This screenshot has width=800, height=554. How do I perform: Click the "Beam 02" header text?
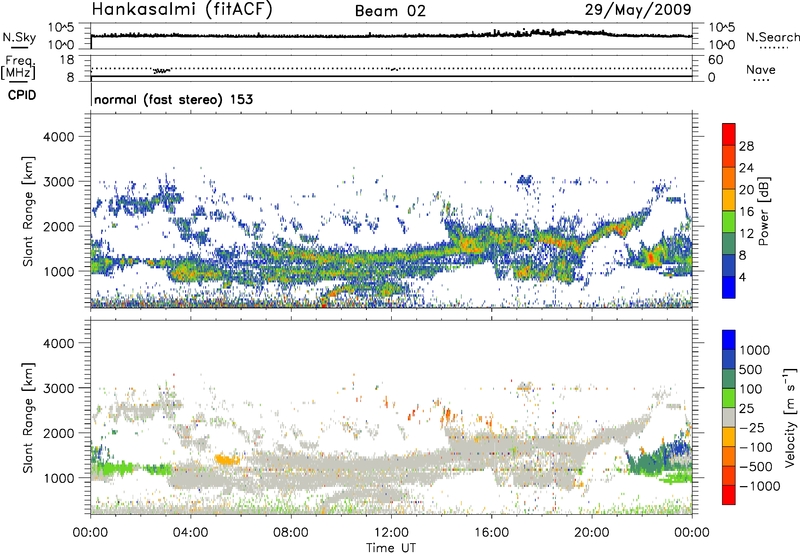point(390,11)
